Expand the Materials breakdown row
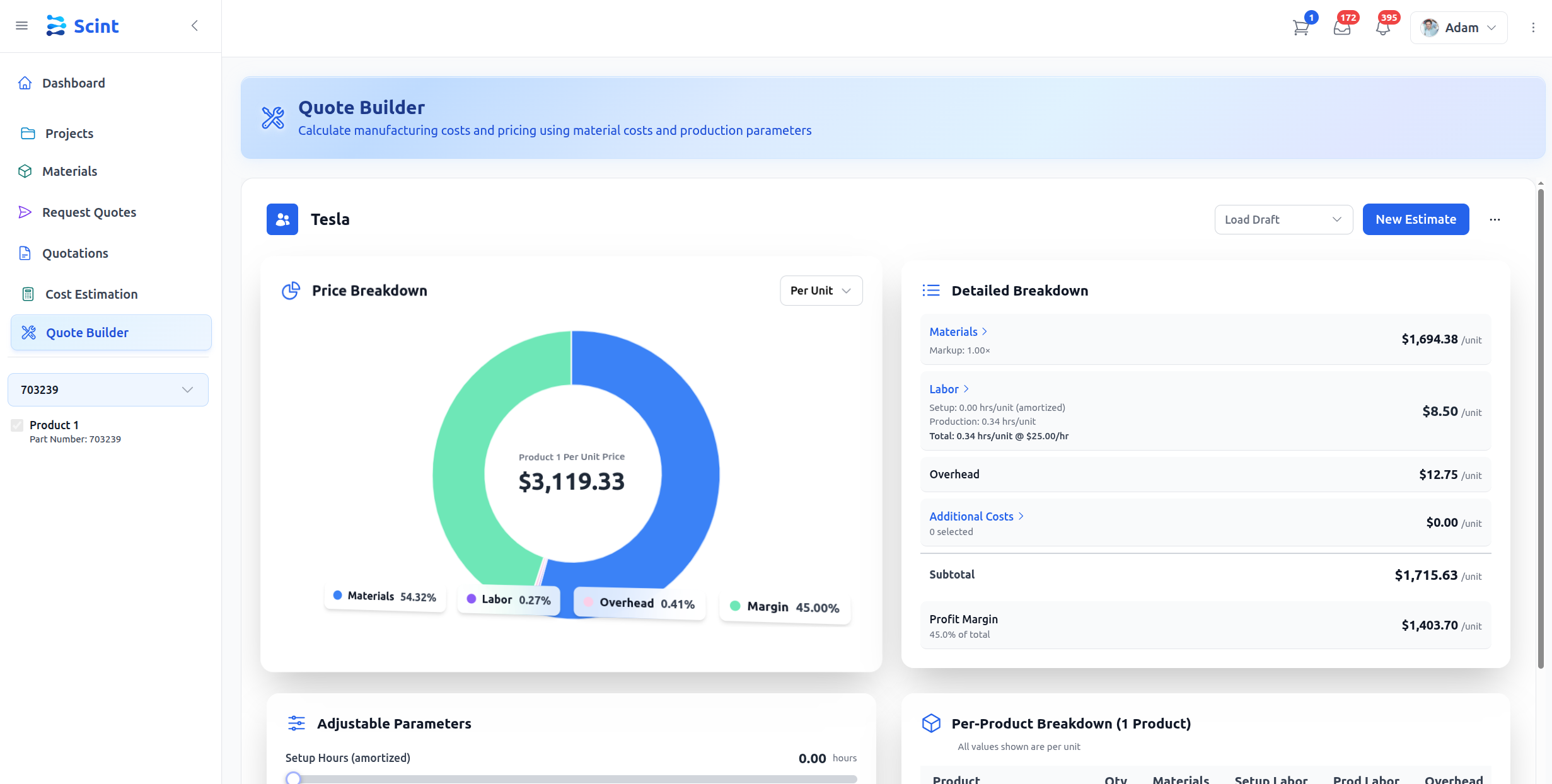 958,331
